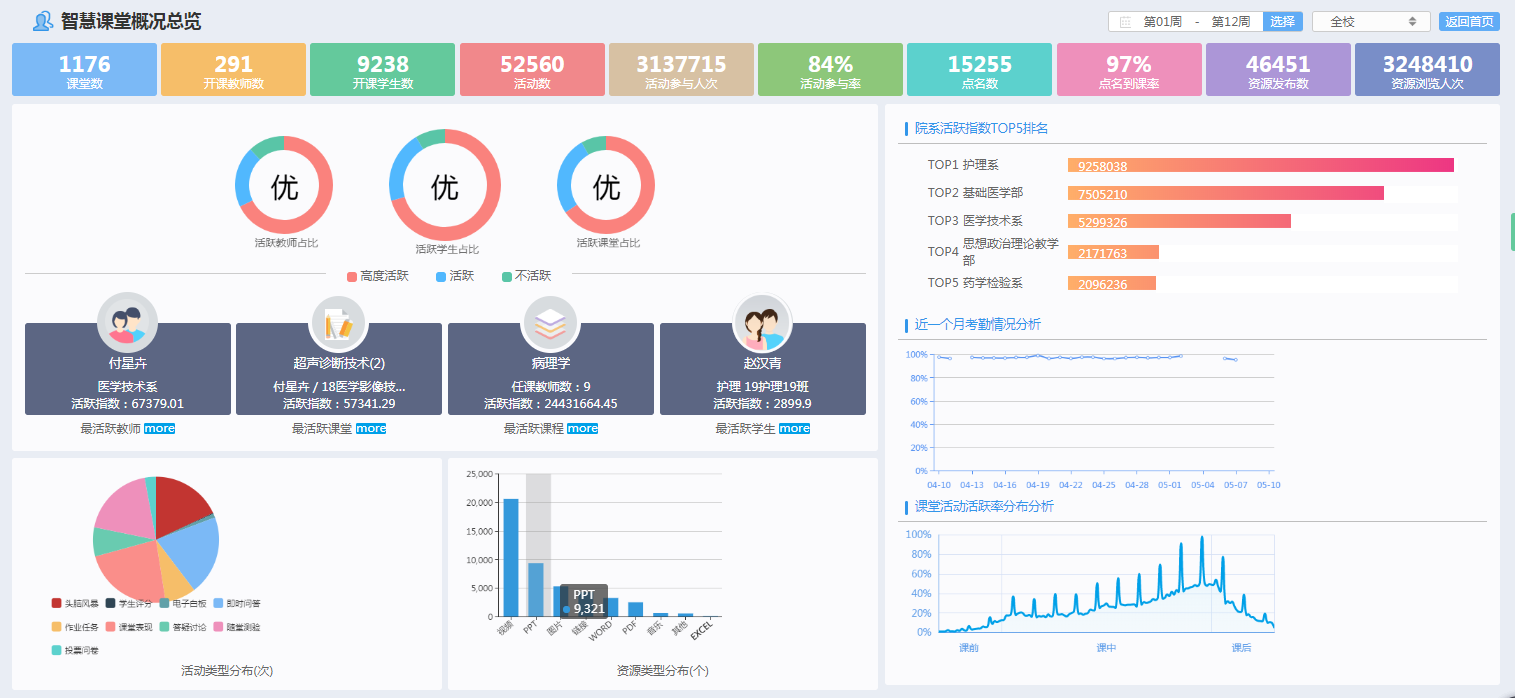Click the 病理学 course stacked-layers icon
Viewport: 1515px width, 698px height.
coord(550,322)
